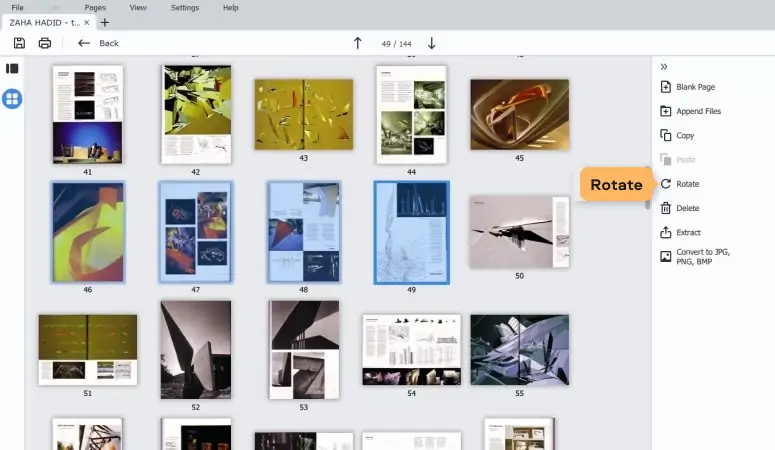Collapse the right tools panel chevron
Viewport: 775px width, 450px height.
(664, 67)
